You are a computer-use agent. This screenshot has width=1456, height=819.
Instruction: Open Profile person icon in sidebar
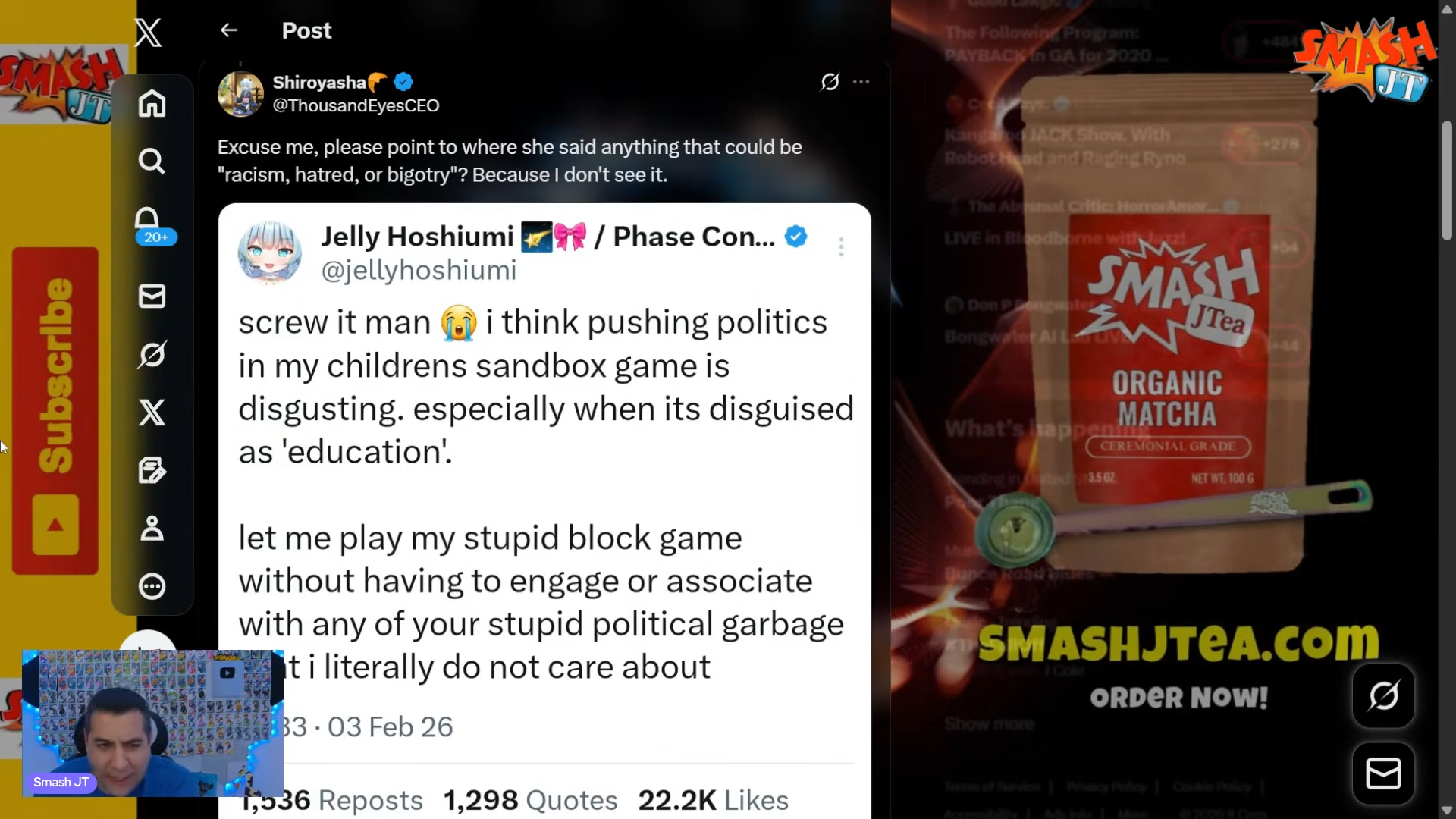(x=152, y=529)
